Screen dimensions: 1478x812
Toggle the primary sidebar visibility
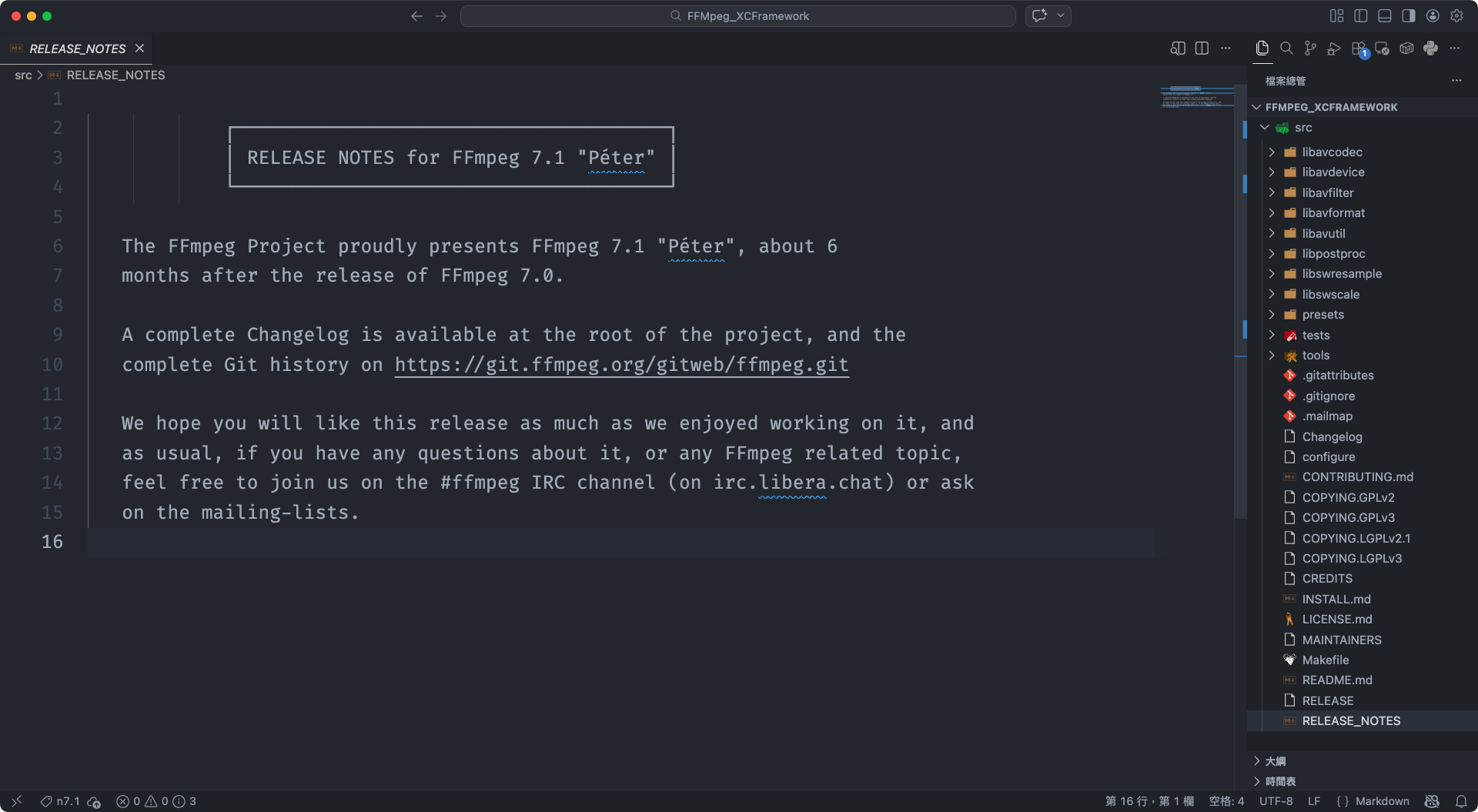[x=1361, y=16]
